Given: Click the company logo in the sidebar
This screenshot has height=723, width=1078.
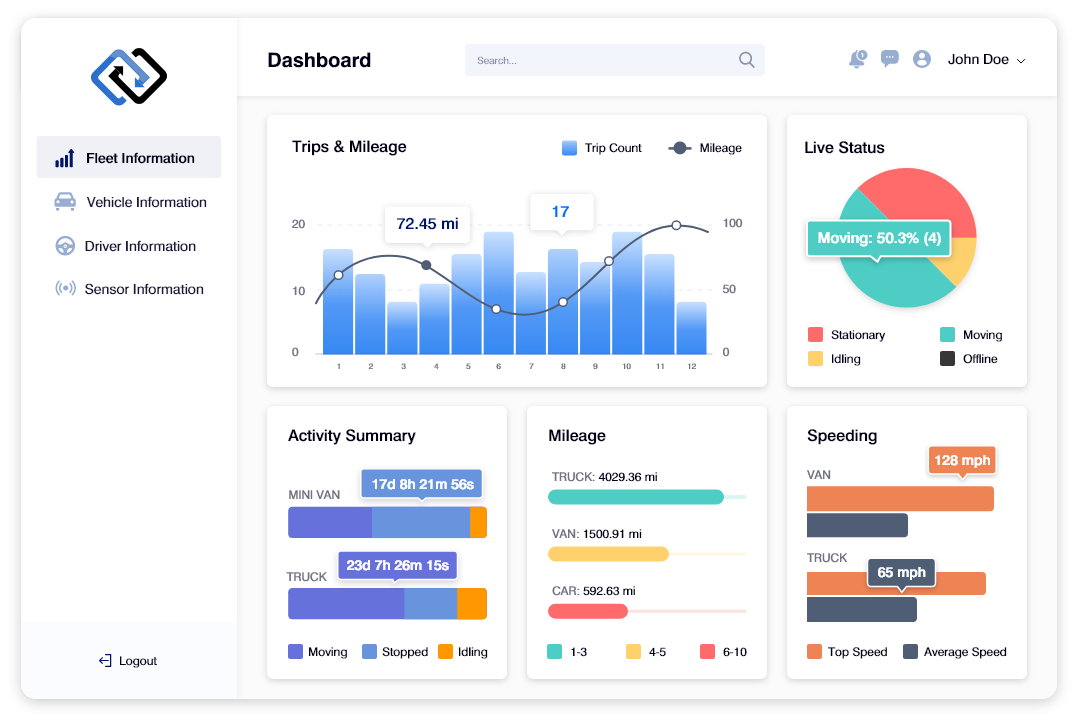Looking at the screenshot, I should [x=128, y=76].
